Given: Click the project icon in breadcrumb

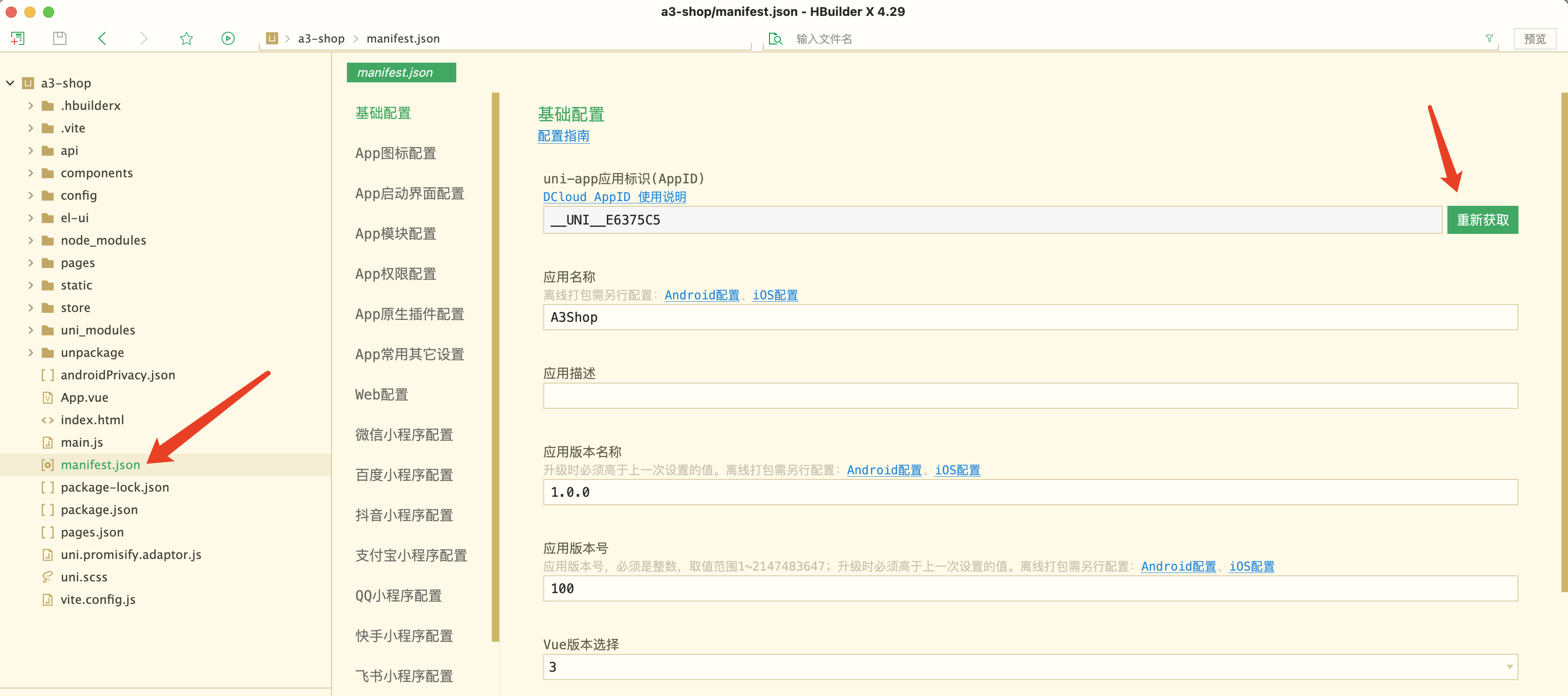Looking at the screenshot, I should pyautogui.click(x=272, y=38).
